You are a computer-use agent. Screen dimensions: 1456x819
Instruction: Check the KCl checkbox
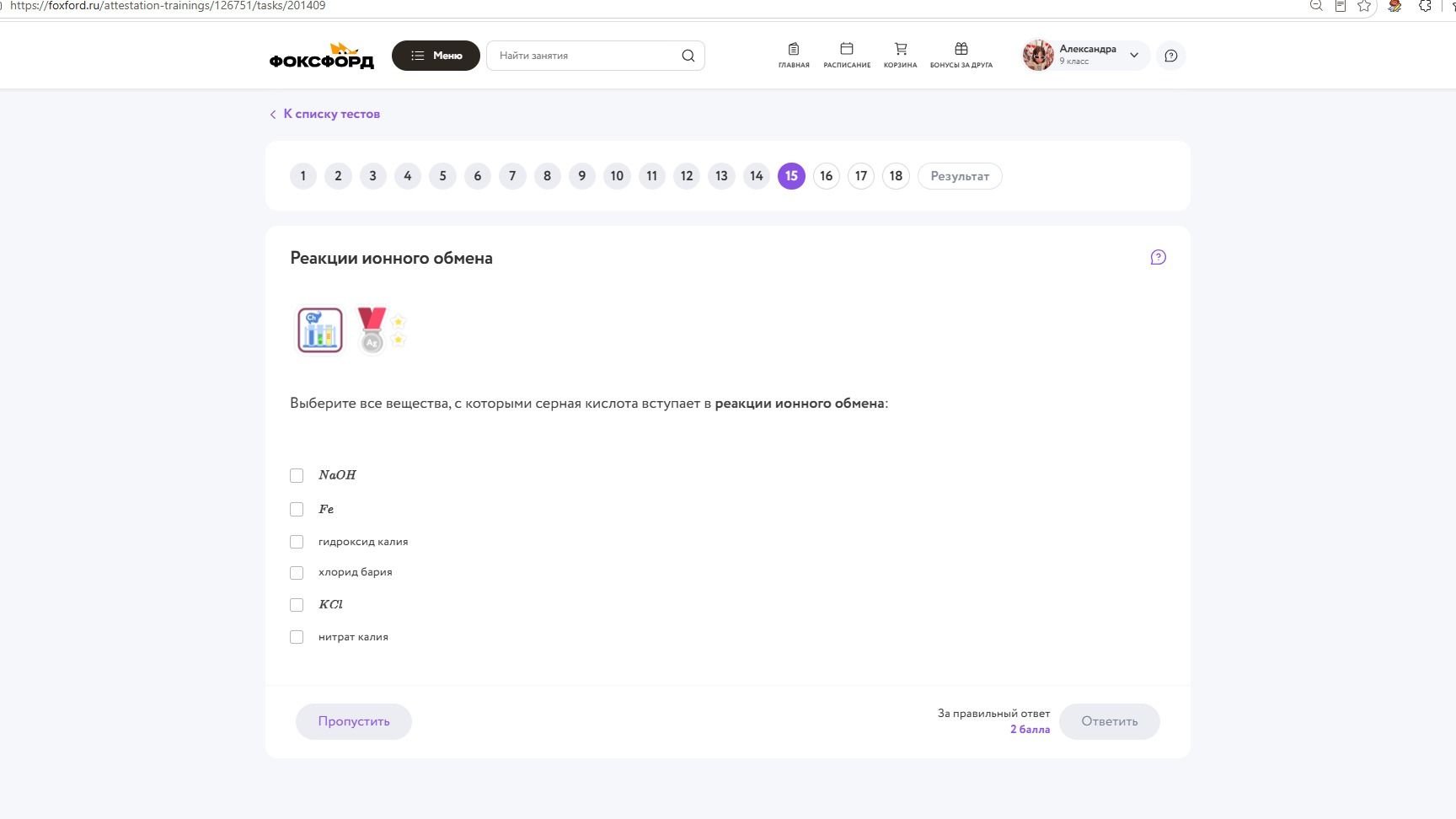297,605
